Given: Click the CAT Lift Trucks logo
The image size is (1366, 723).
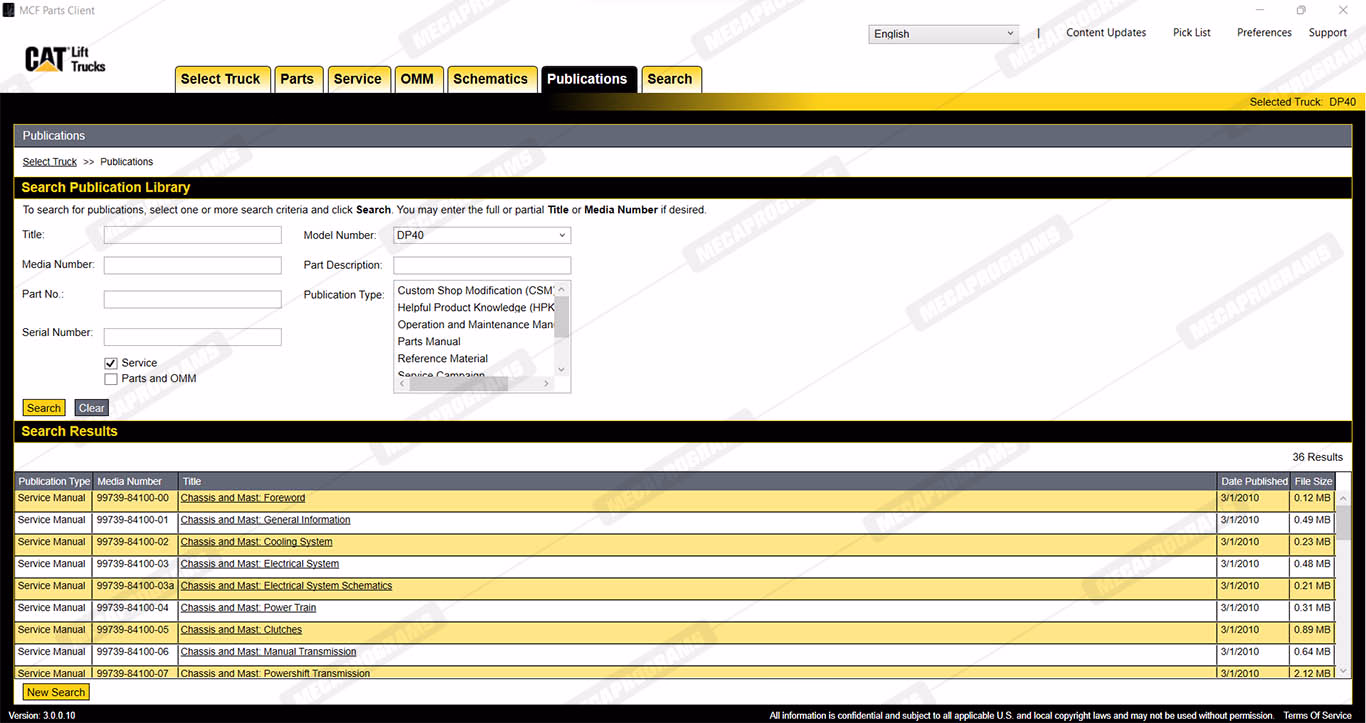Looking at the screenshot, I should click(65, 59).
